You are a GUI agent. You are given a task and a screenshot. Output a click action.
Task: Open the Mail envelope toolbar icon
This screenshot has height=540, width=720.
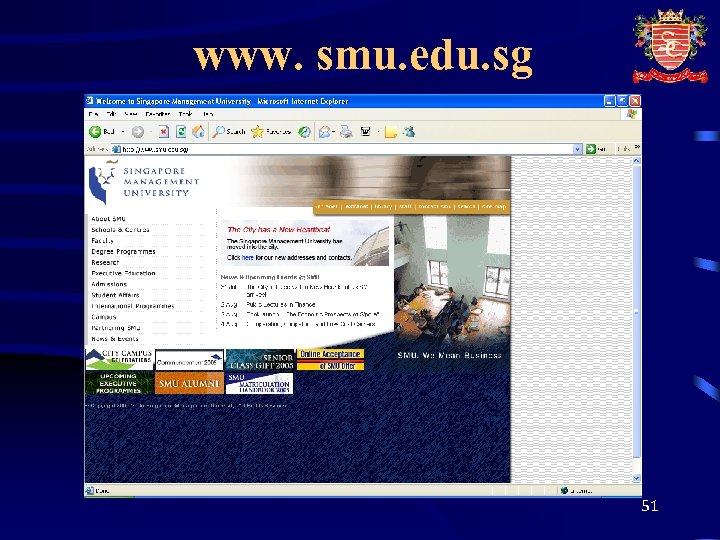tap(325, 132)
